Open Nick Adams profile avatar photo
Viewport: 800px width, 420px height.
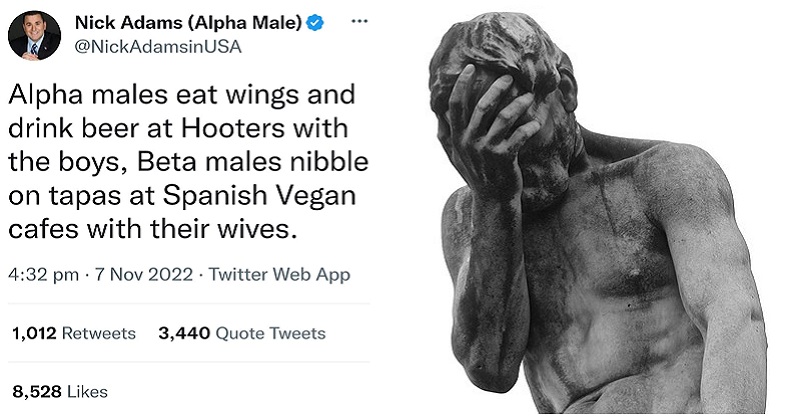34,35
